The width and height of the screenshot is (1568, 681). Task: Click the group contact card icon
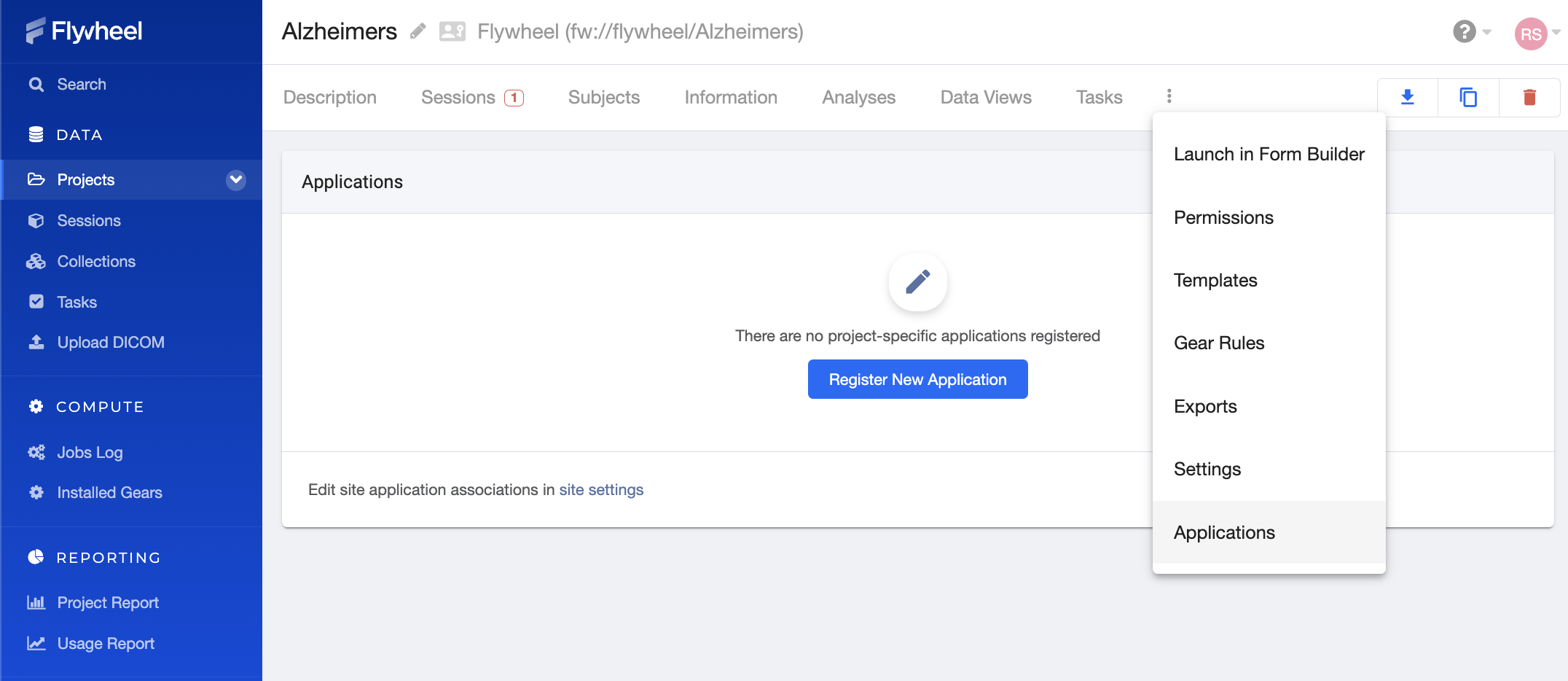point(452,31)
